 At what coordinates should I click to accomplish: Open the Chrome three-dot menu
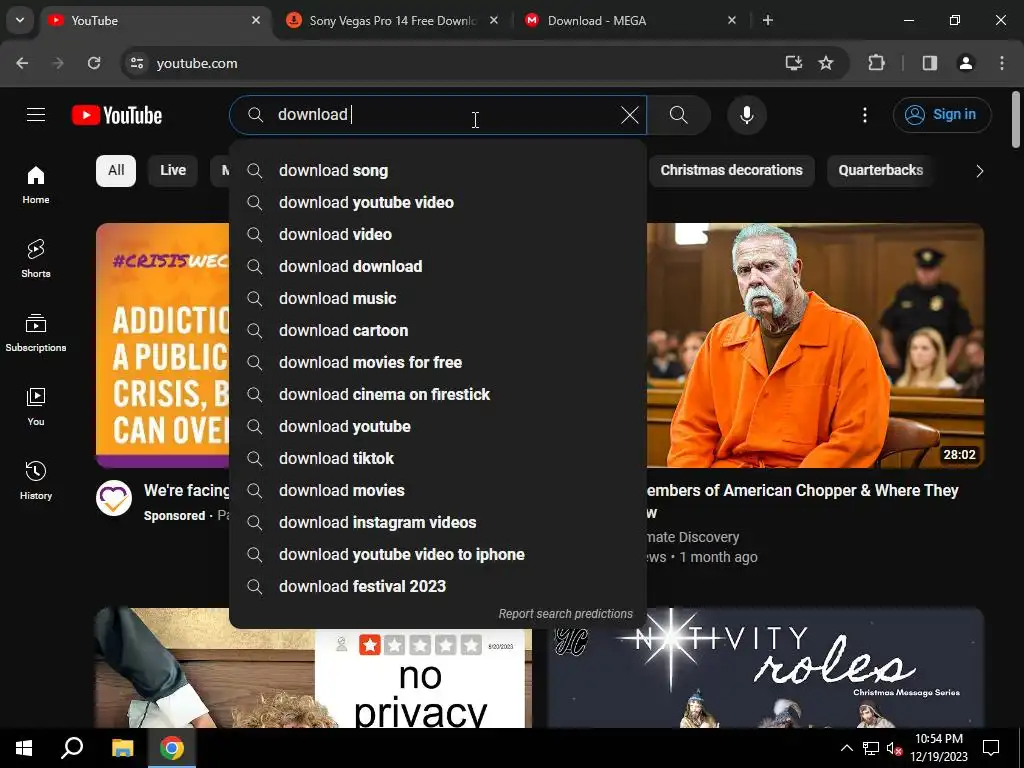point(1002,63)
